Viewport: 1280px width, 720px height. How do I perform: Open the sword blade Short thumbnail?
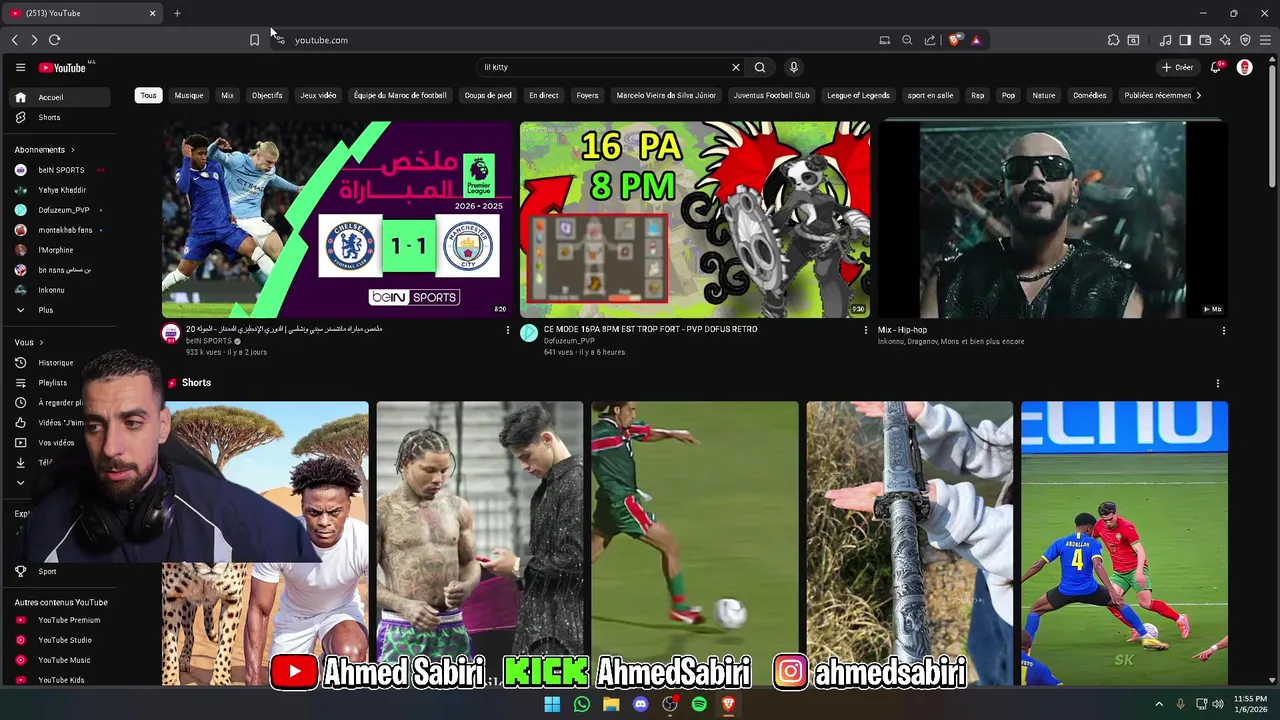coord(910,543)
